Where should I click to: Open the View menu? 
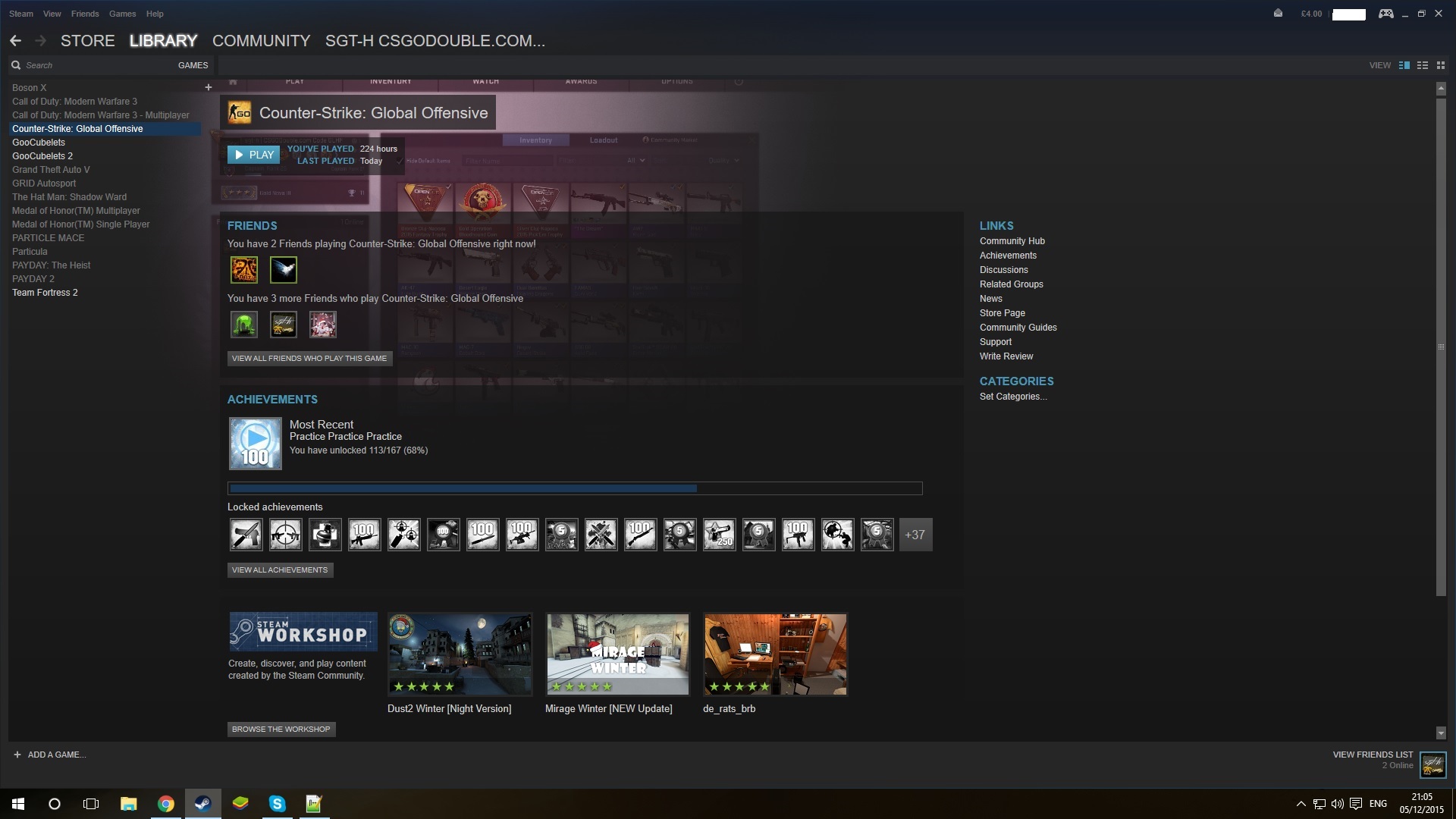pos(52,14)
